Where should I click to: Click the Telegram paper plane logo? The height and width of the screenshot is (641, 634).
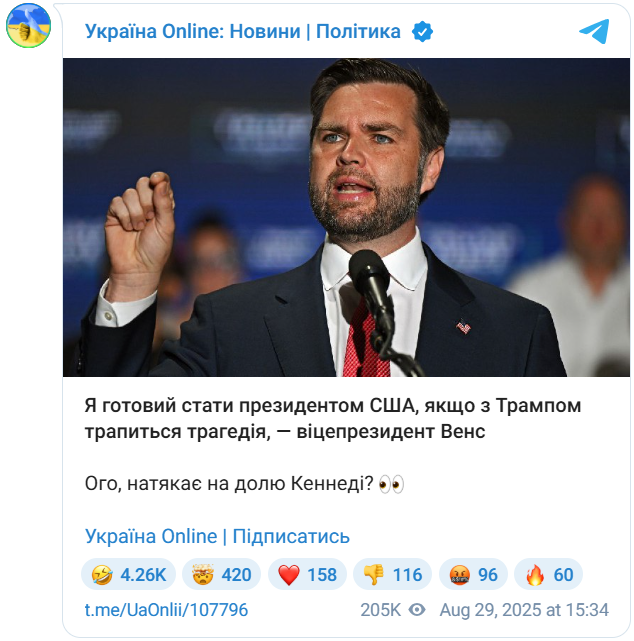pyautogui.click(x=593, y=32)
